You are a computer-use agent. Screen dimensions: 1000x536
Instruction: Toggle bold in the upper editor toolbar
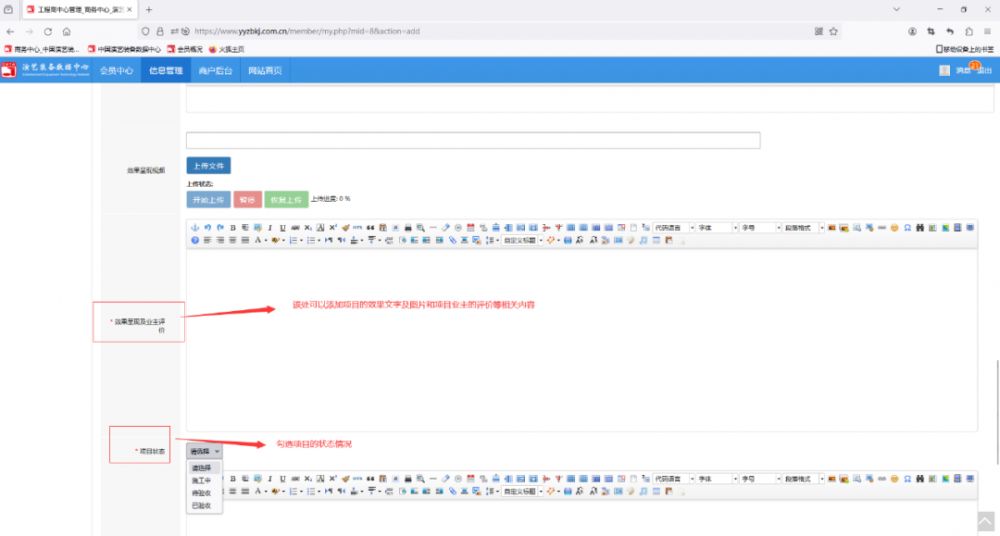(x=233, y=228)
